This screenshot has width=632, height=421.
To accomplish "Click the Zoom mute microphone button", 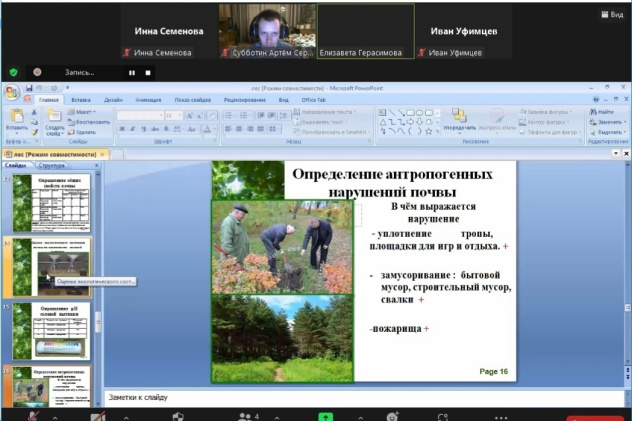I will click(34, 417).
